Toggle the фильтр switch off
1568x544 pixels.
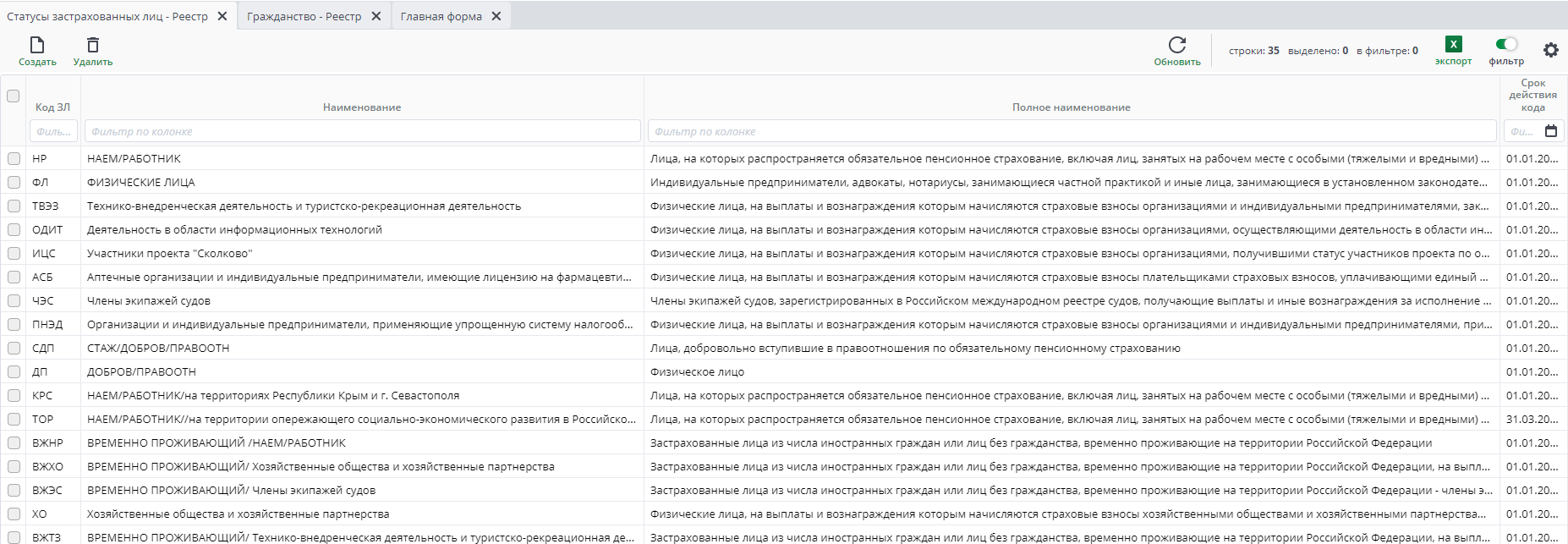[1506, 44]
